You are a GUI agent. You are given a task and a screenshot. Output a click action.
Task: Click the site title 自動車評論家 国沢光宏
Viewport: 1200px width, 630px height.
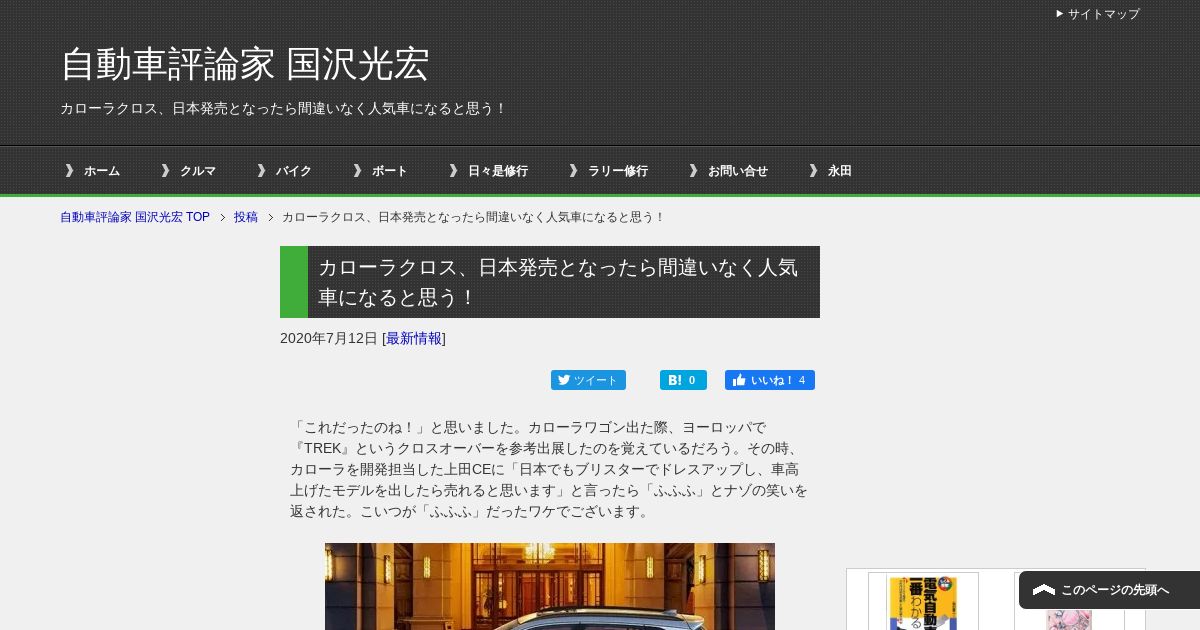coord(245,64)
